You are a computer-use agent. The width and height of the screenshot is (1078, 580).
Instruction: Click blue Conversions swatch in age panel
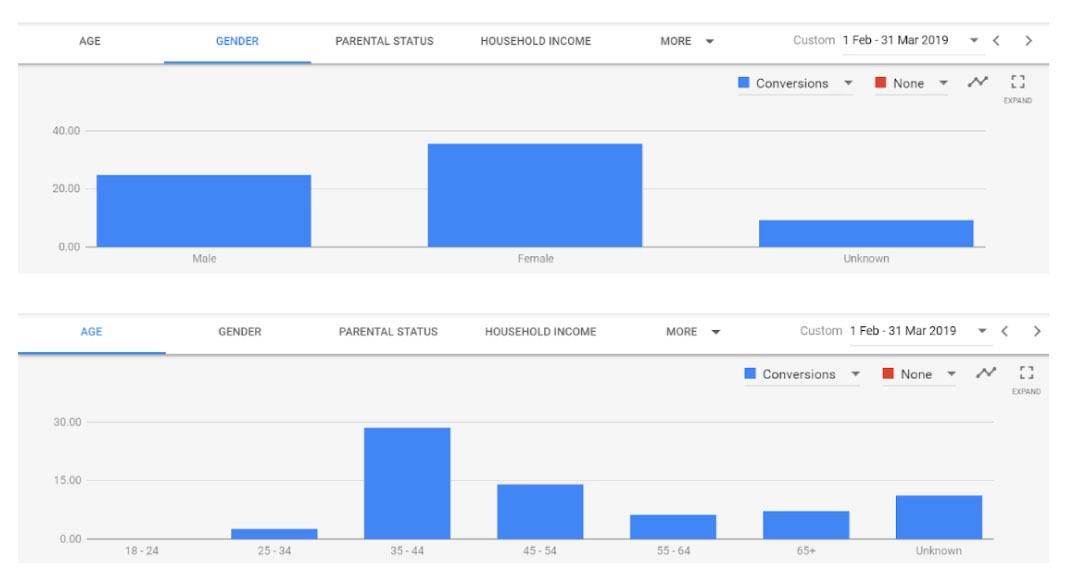click(750, 373)
